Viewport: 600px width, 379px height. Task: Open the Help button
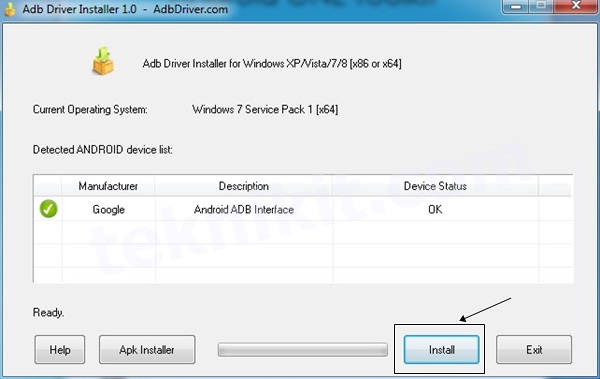(x=60, y=350)
